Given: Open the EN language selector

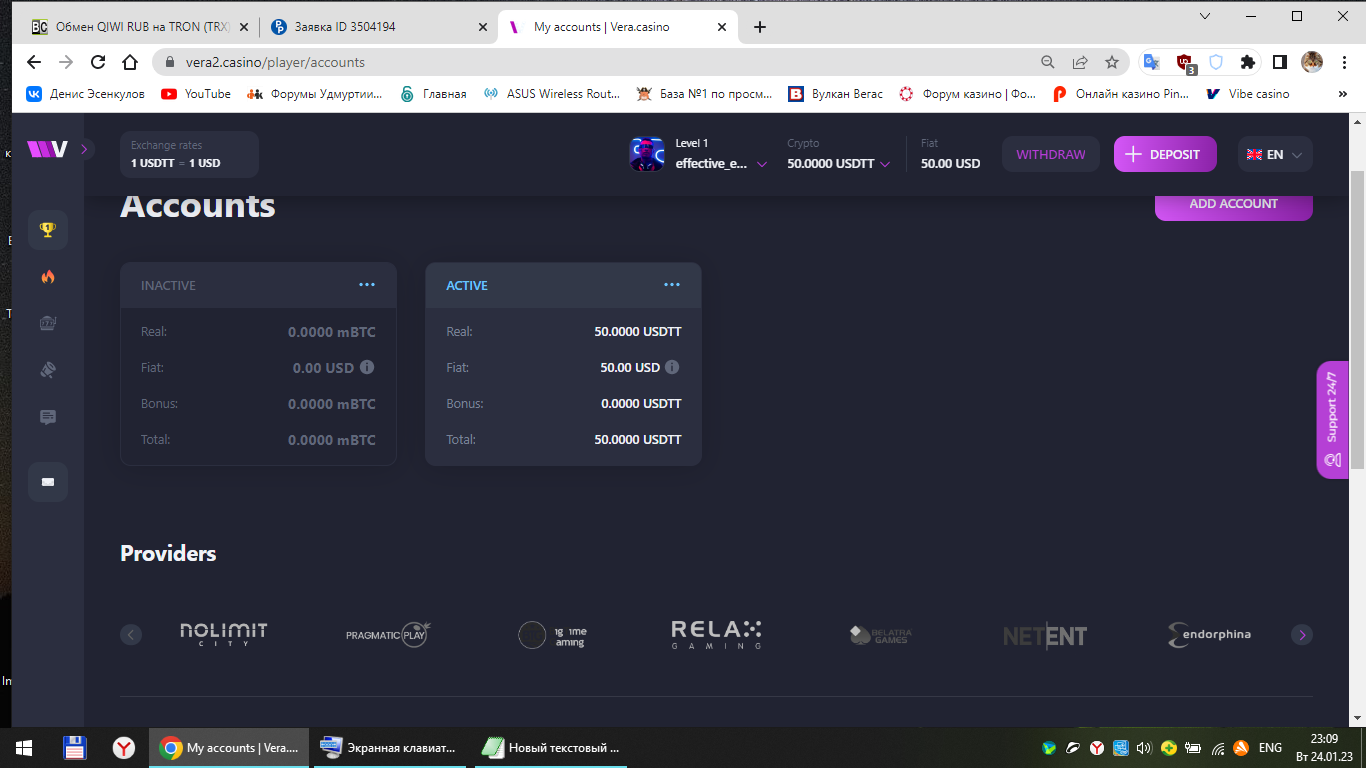Looking at the screenshot, I should (x=1275, y=154).
